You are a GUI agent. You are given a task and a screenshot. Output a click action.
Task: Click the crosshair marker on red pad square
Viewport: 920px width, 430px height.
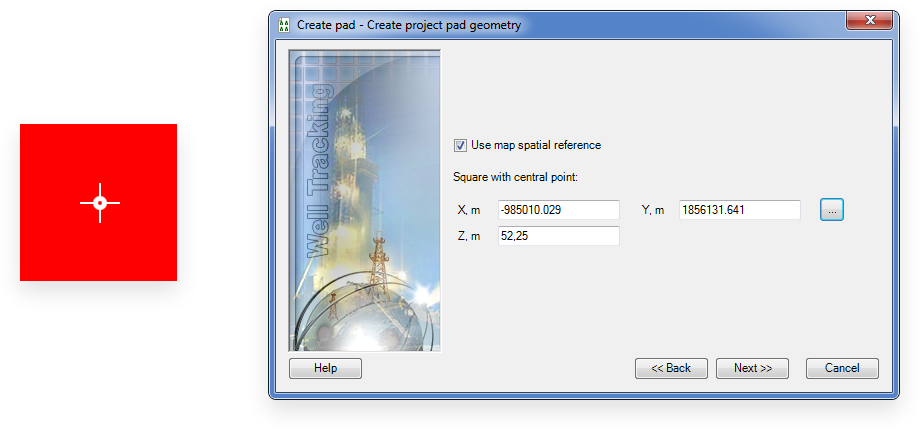coord(100,203)
